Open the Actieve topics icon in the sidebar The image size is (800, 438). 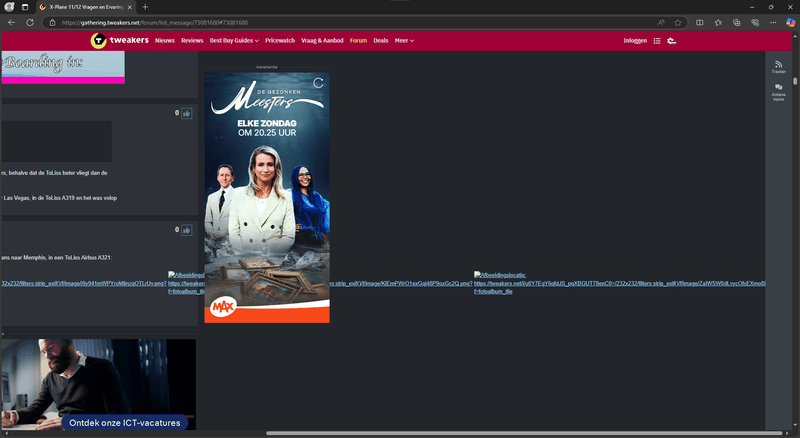pos(779,92)
